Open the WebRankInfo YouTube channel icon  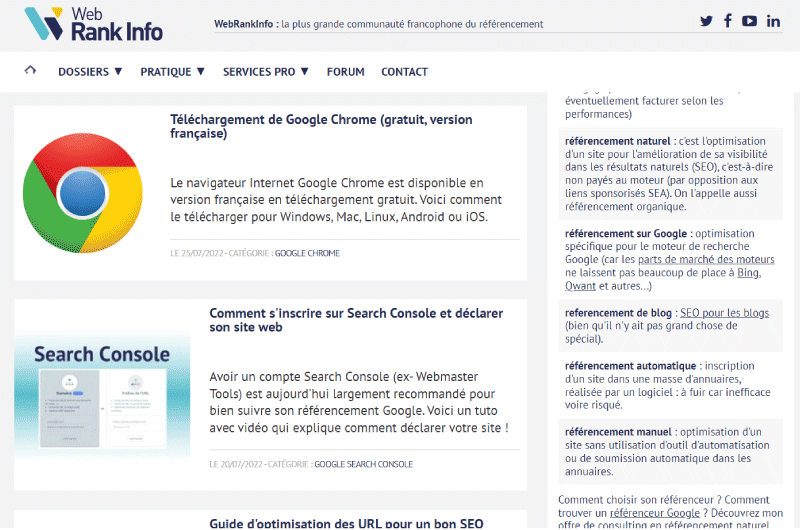[749, 21]
